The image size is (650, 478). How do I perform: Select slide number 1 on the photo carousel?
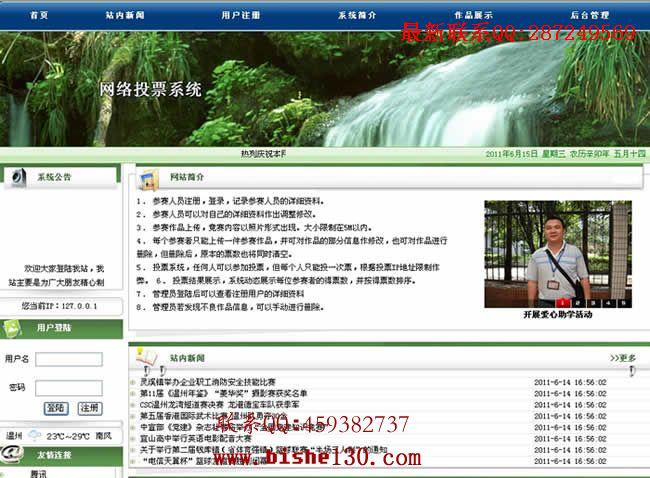(563, 303)
